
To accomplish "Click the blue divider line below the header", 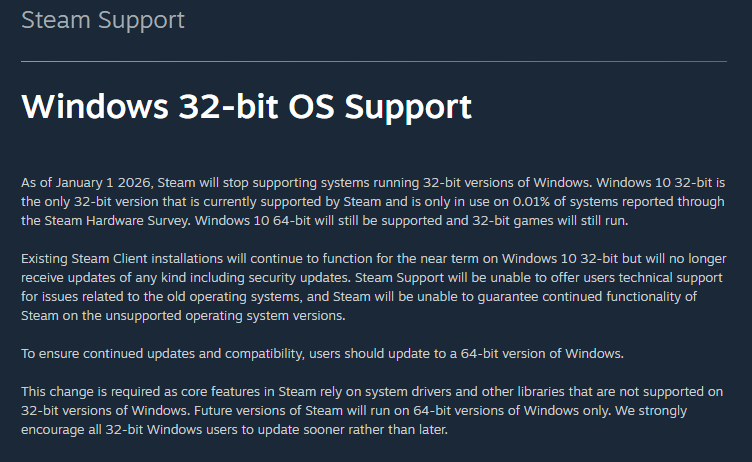I will coord(374,61).
